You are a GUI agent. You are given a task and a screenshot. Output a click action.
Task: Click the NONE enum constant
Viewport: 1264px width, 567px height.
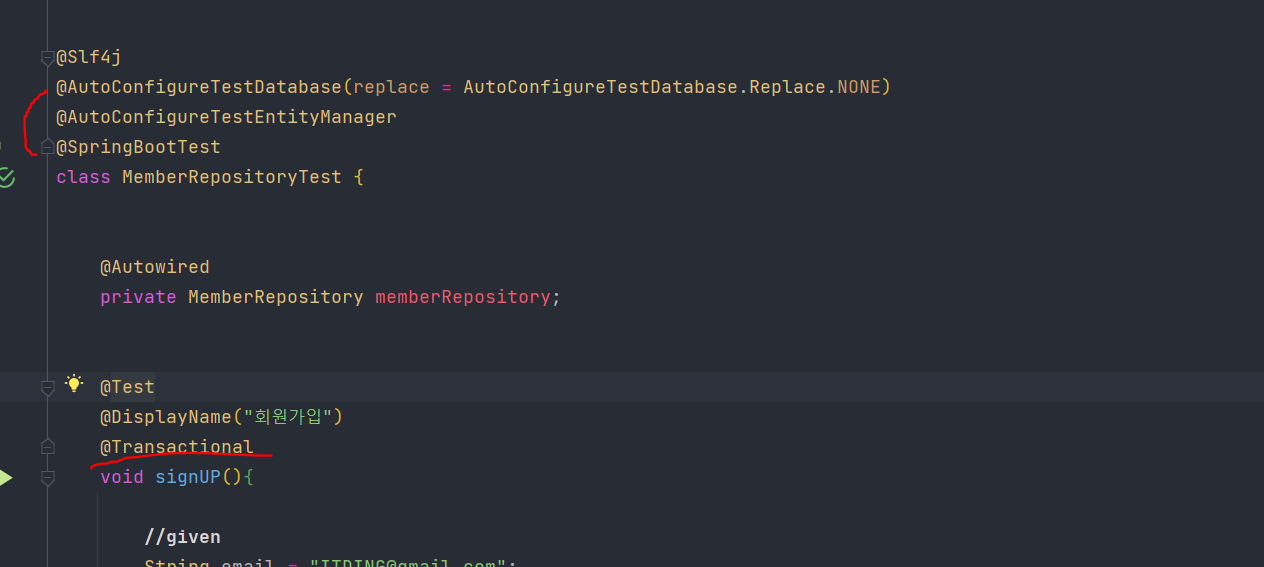[859, 87]
